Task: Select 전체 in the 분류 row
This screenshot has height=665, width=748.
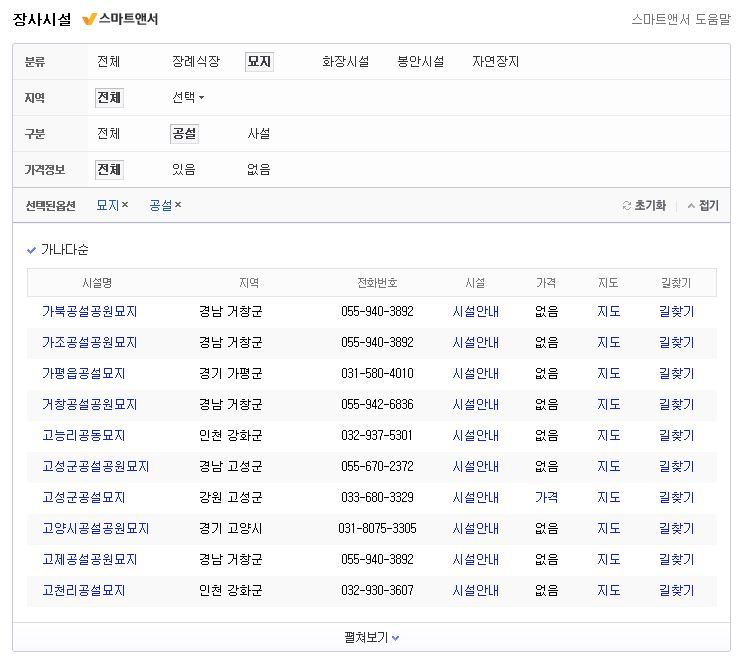Action: (108, 62)
